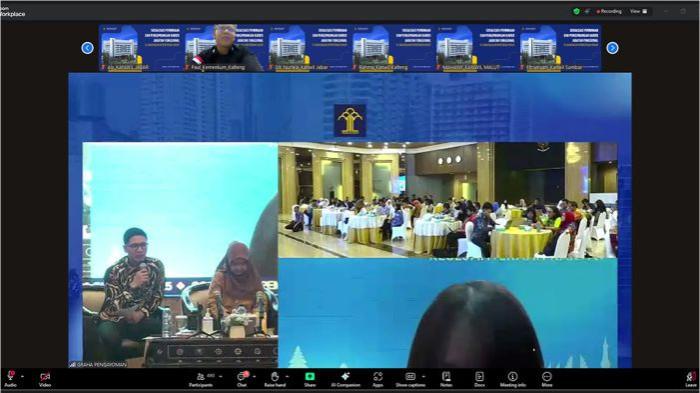Click the shared screen video area
The height and width of the screenshot is (393, 700).
pos(350,220)
